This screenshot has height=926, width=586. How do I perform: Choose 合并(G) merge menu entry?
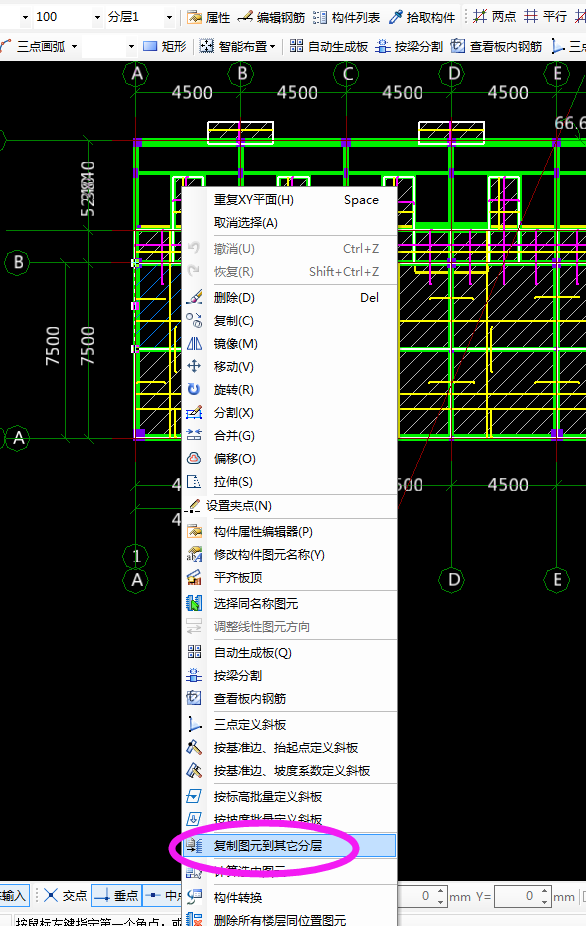click(289, 436)
